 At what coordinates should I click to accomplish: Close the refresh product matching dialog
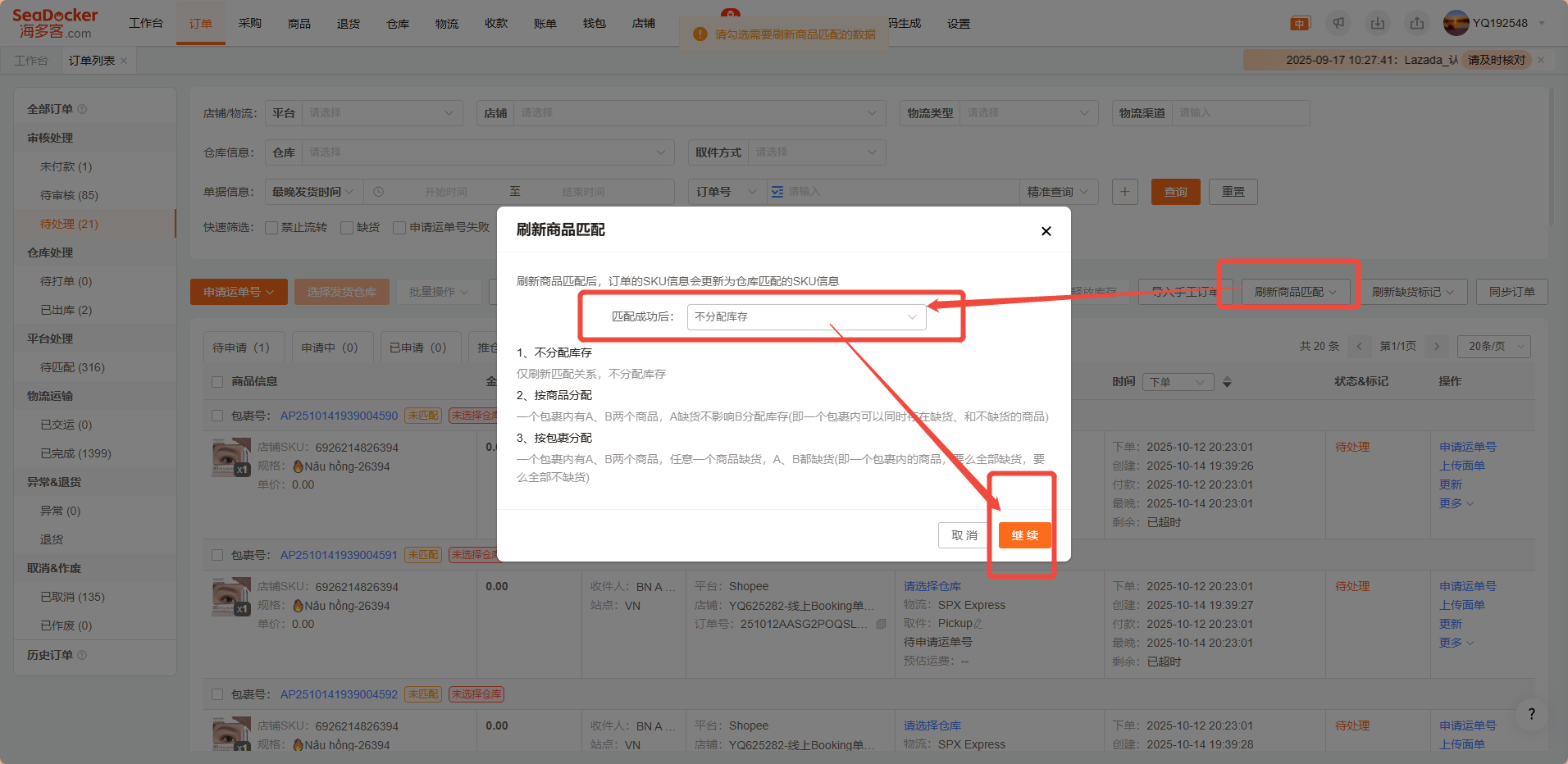(1046, 231)
